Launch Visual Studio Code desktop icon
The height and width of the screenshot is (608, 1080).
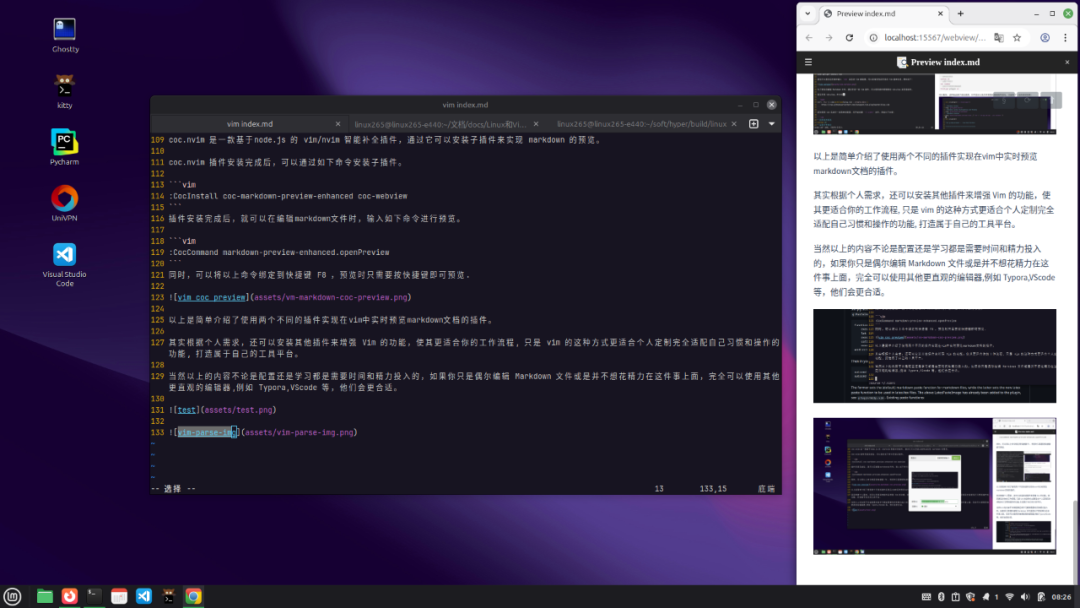65,264
